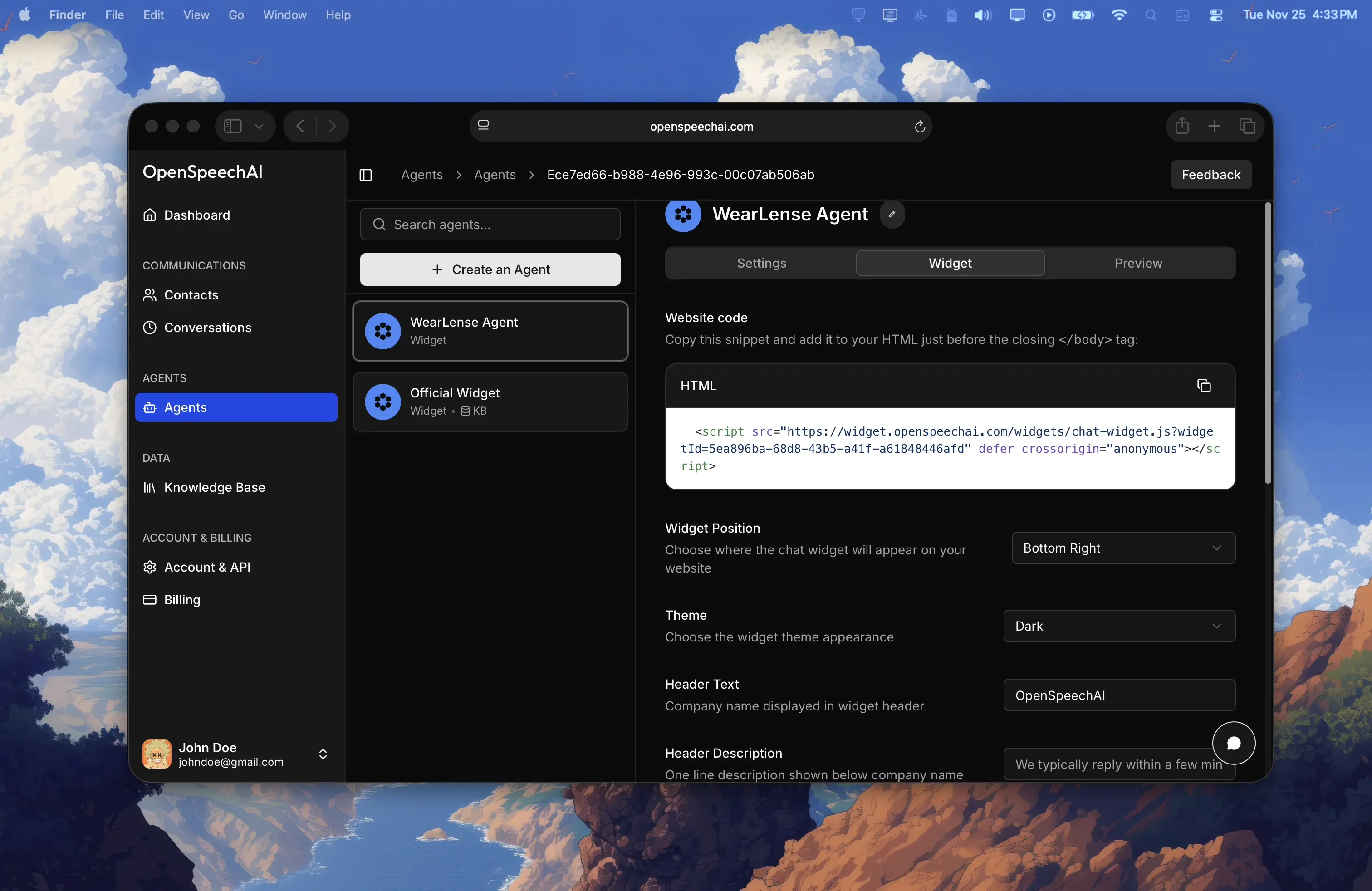Image resolution: width=1372 pixels, height=891 pixels.
Task: Select the WearLense Agent card
Action: click(x=490, y=331)
